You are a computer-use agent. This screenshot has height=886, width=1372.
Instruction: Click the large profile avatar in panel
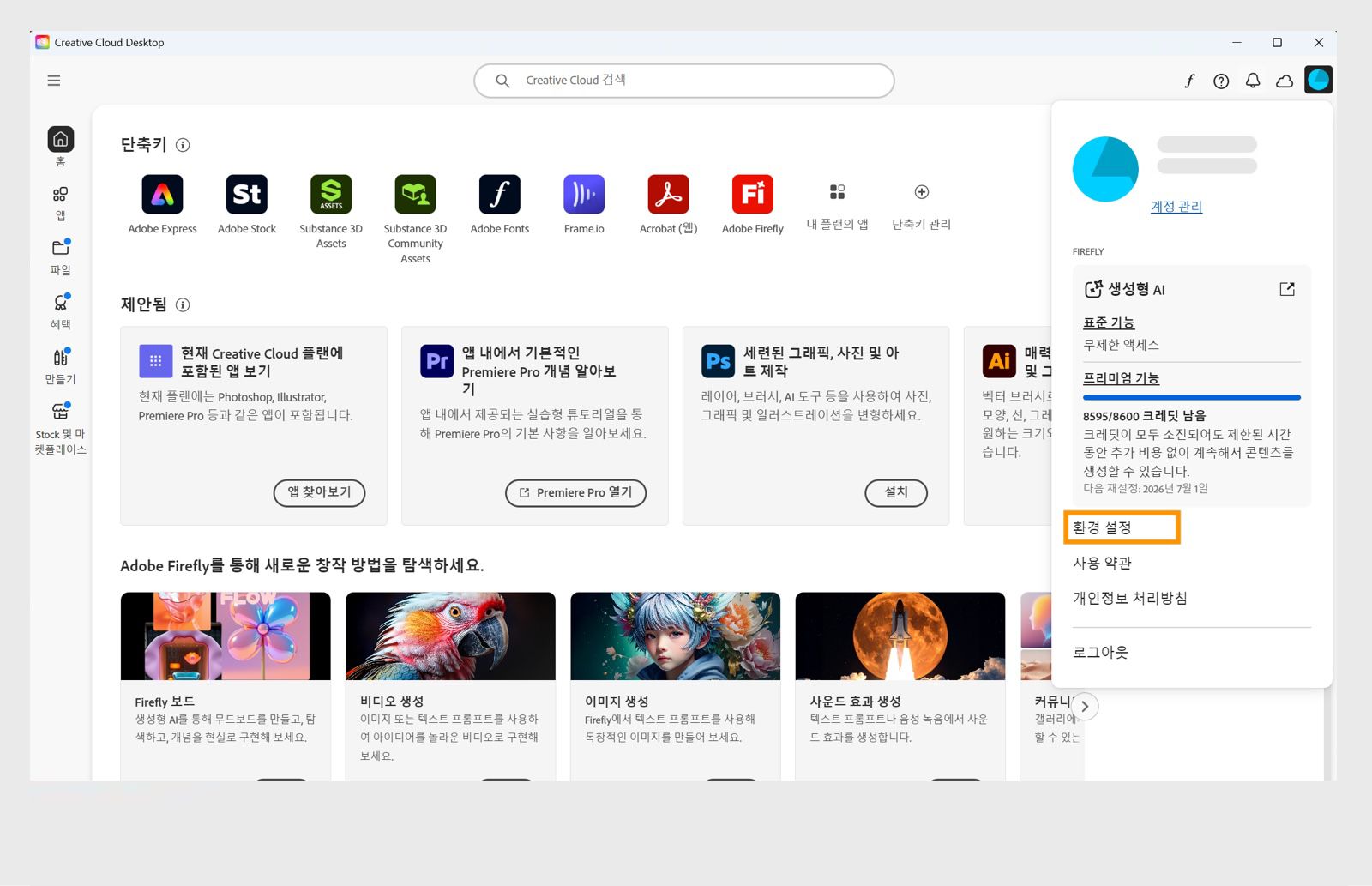pos(1105,169)
